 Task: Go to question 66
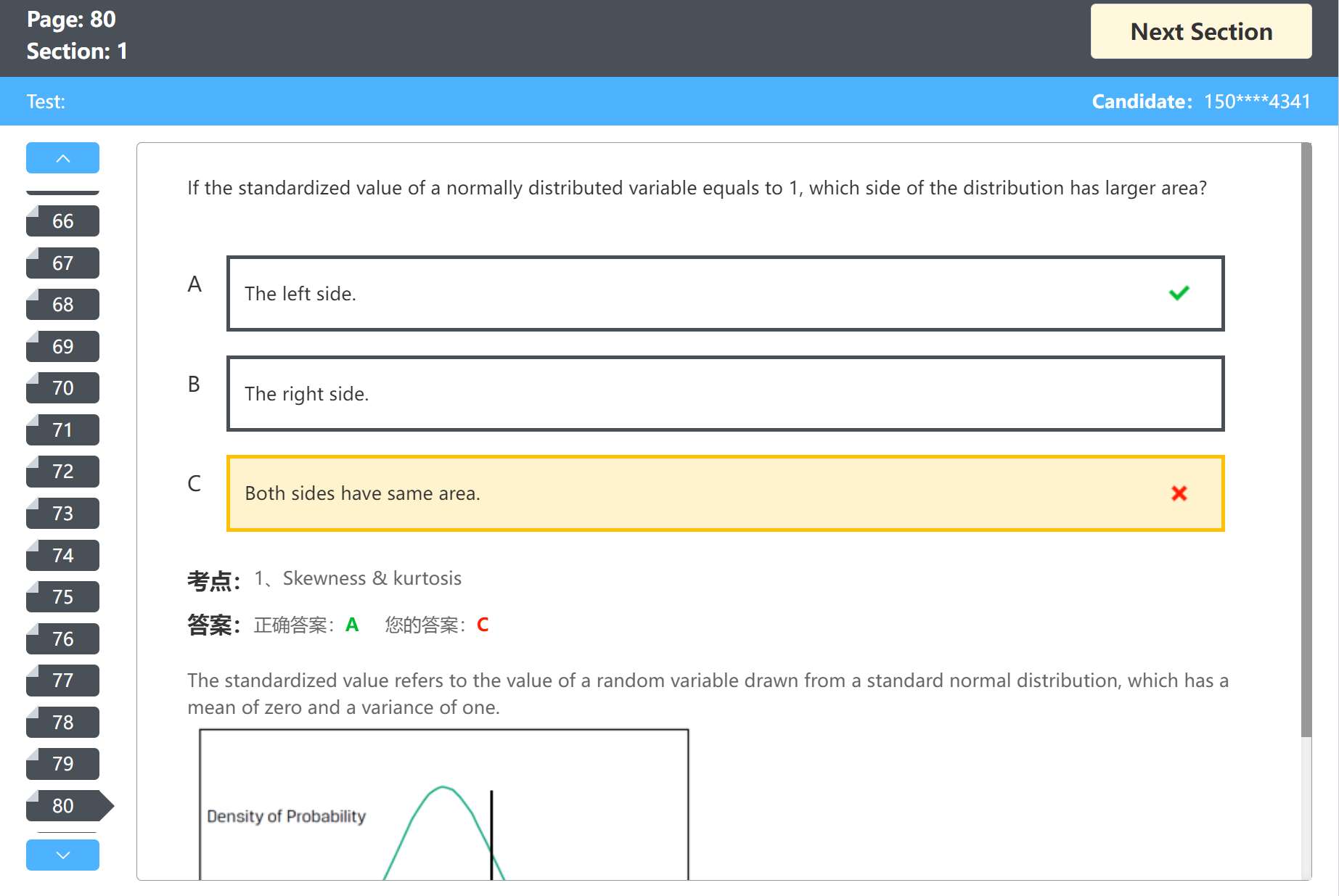point(63,221)
